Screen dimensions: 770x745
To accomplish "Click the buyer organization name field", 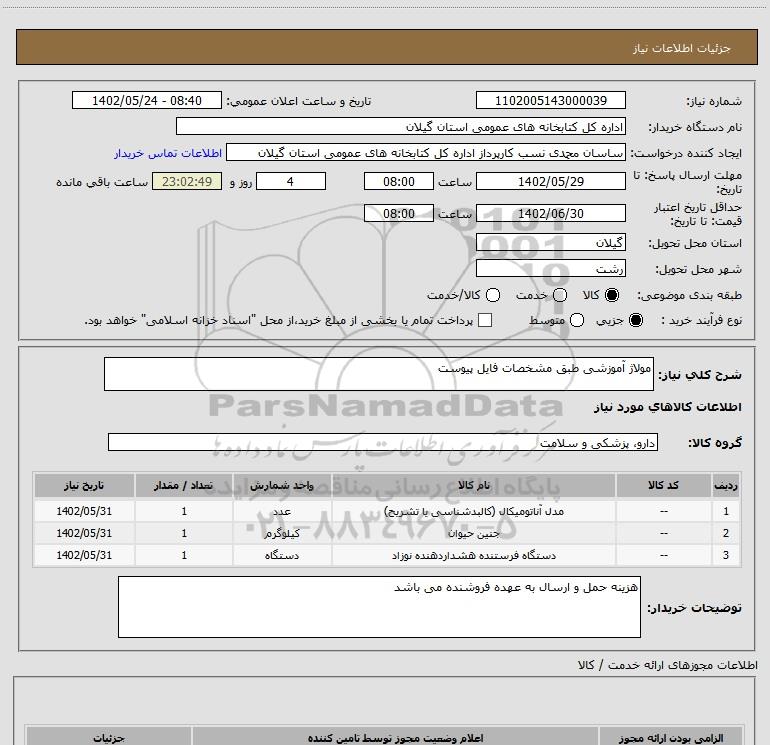I will (401, 127).
